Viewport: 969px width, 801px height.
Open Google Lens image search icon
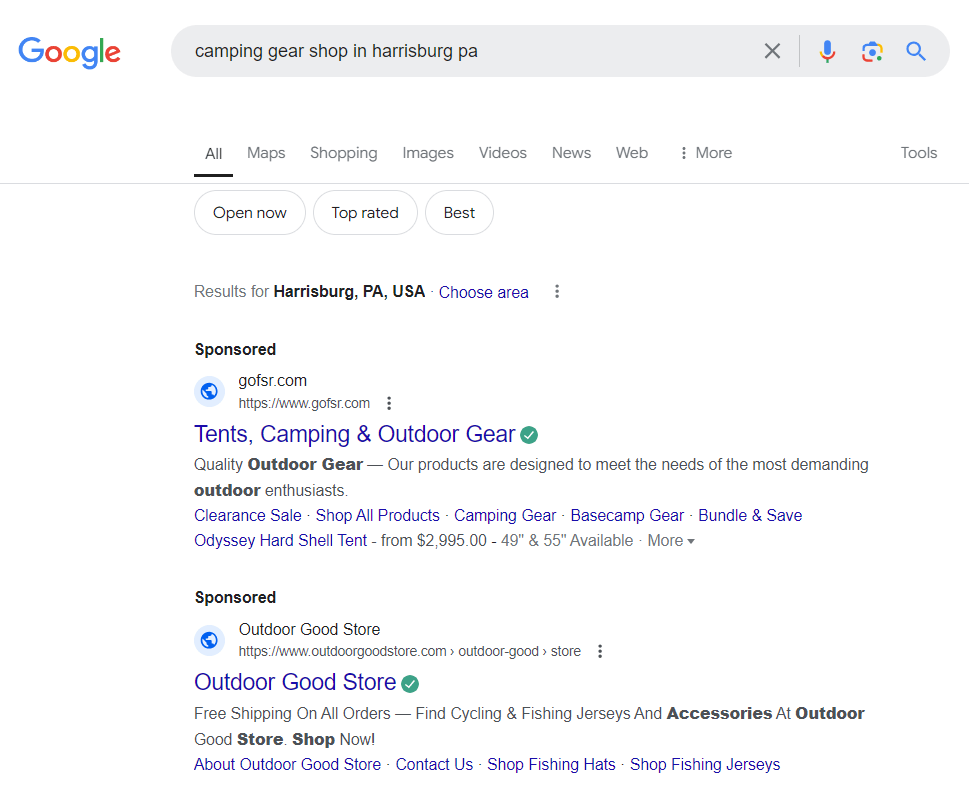pyautogui.click(x=872, y=51)
